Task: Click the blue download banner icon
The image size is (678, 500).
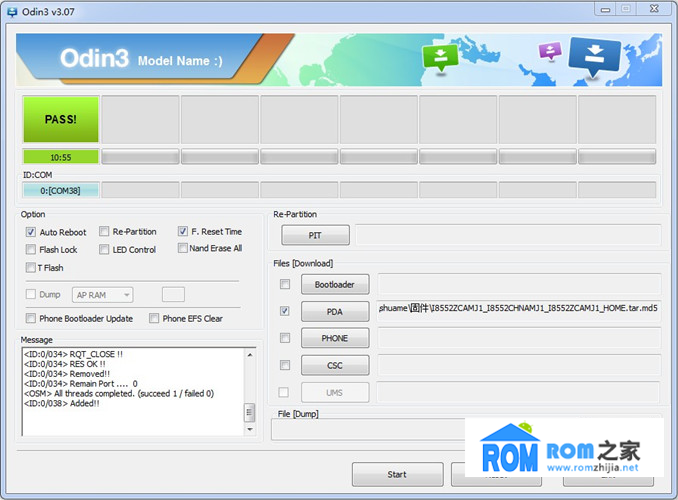Action: pos(595,56)
